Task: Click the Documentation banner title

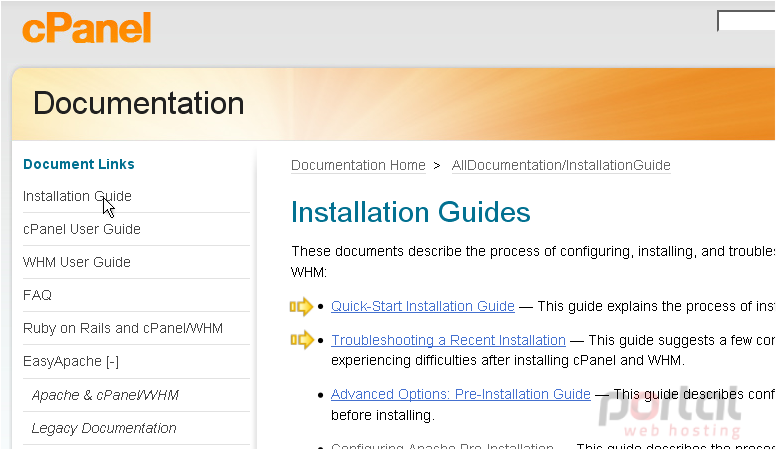Action: pos(139,103)
